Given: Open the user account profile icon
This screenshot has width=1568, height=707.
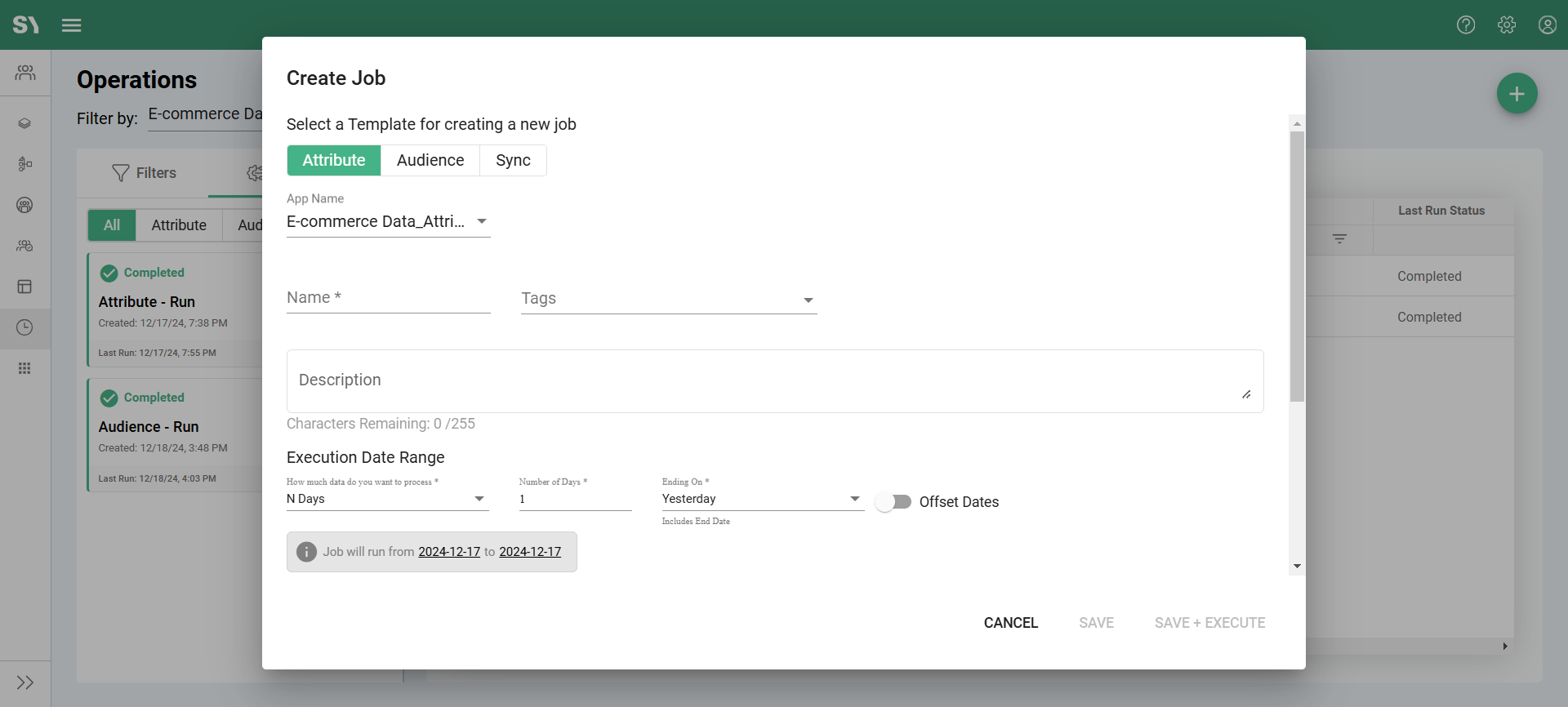Looking at the screenshot, I should coord(1547,25).
